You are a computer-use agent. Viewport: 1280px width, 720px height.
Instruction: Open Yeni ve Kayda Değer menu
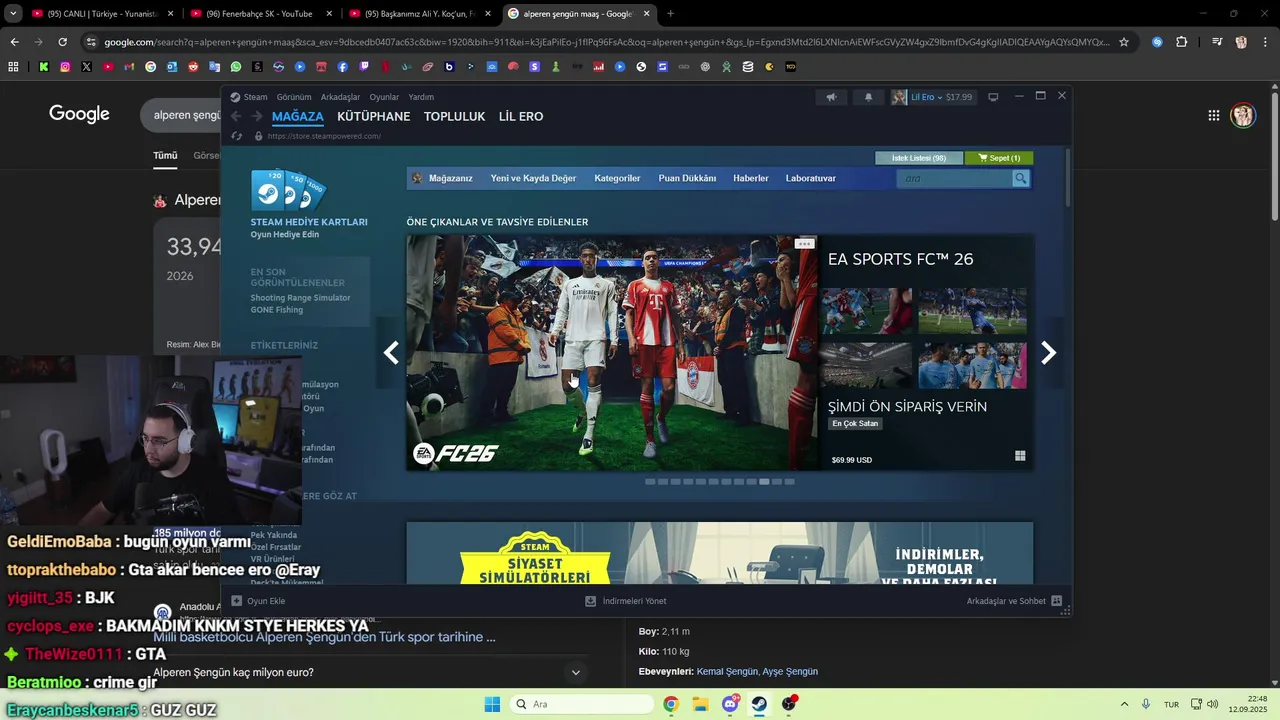click(533, 178)
